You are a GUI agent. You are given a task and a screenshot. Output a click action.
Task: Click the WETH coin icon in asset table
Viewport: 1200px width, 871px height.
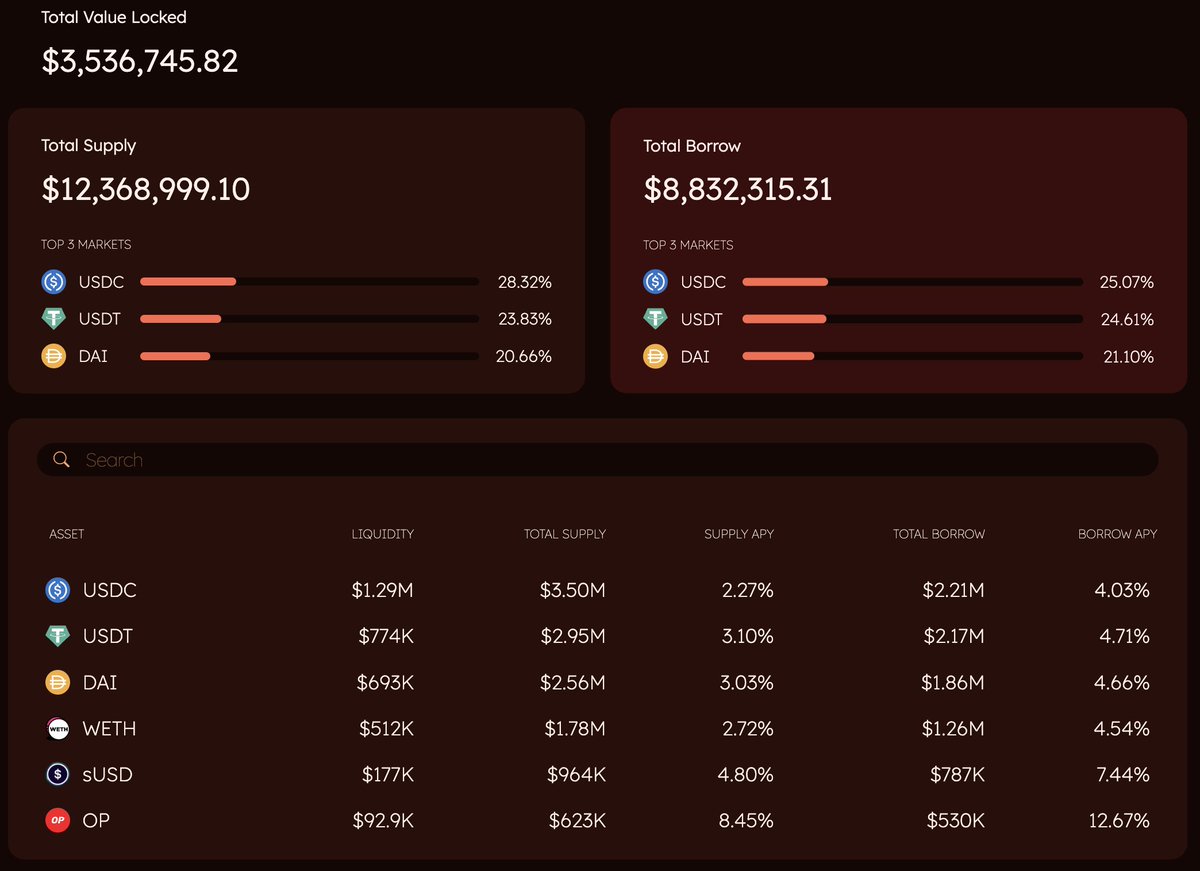tap(58, 728)
